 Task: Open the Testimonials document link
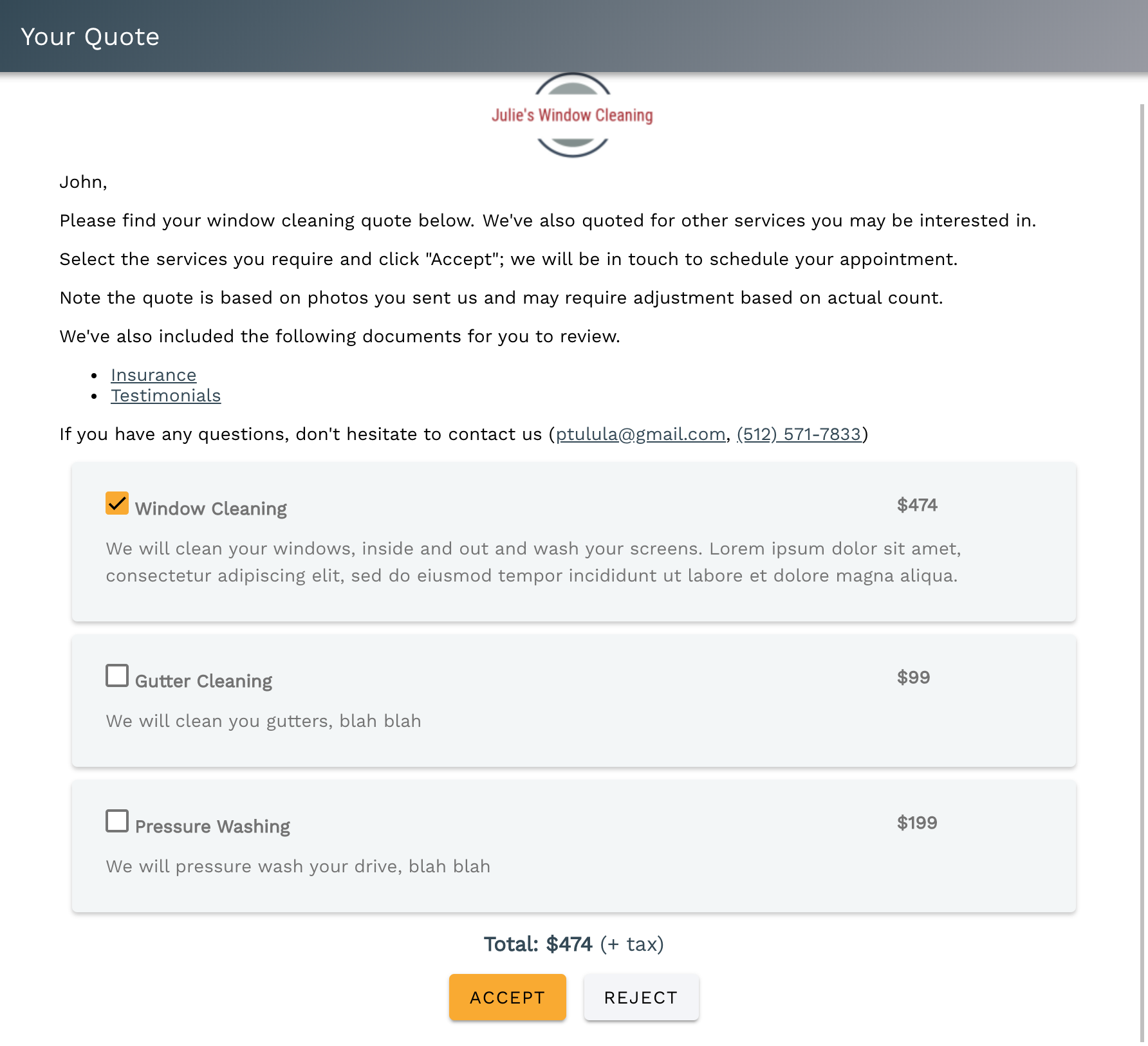[165, 396]
